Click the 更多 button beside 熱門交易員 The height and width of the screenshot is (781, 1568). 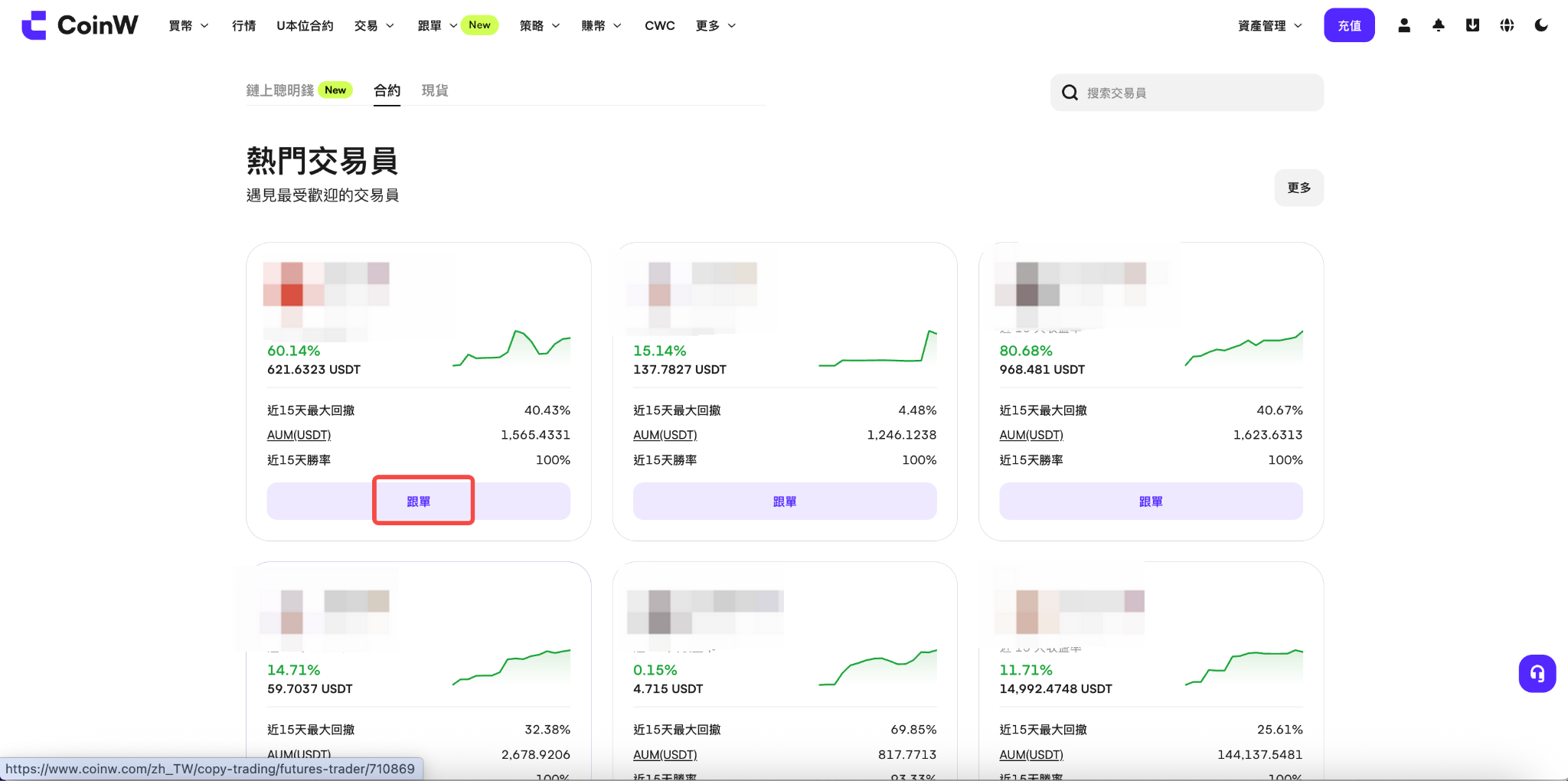click(1298, 188)
